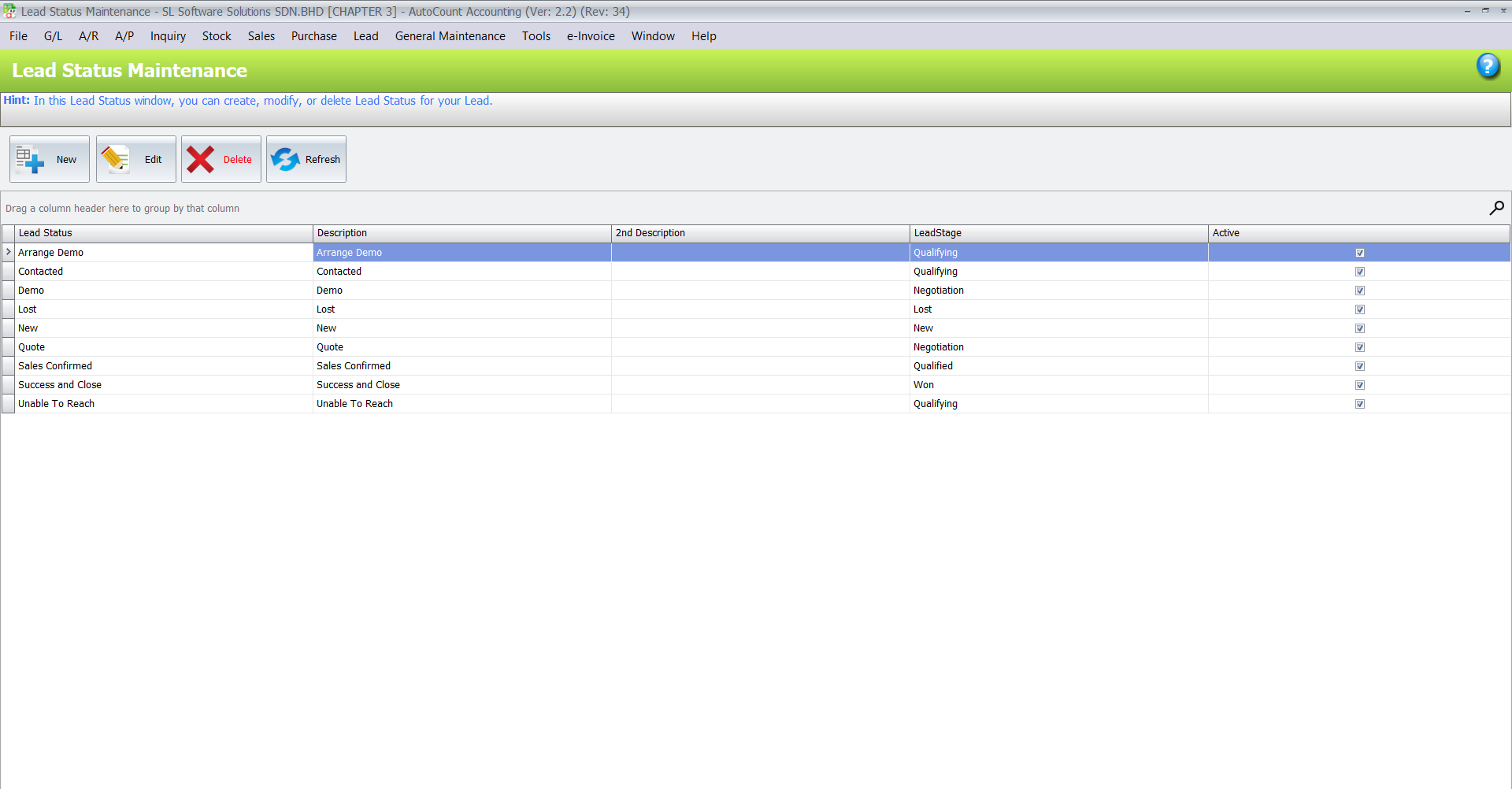Toggle the Active checkbox for Lost

pyautogui.click(x=1360, y=309)
